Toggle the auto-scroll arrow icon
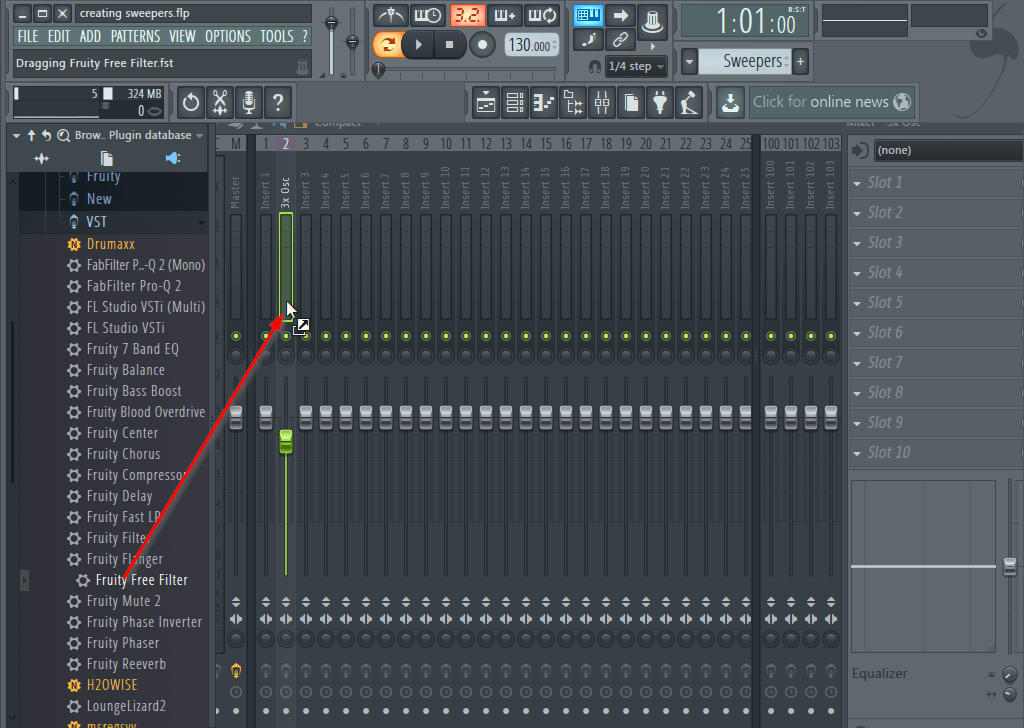 [620, 15]
